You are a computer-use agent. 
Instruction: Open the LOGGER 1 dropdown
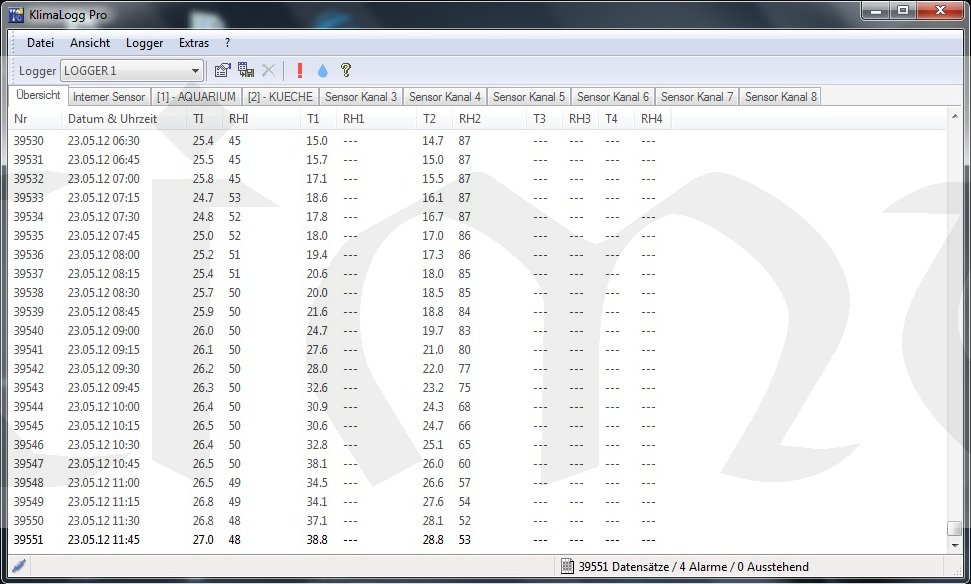pyautogui.click(x=196, y=71)
